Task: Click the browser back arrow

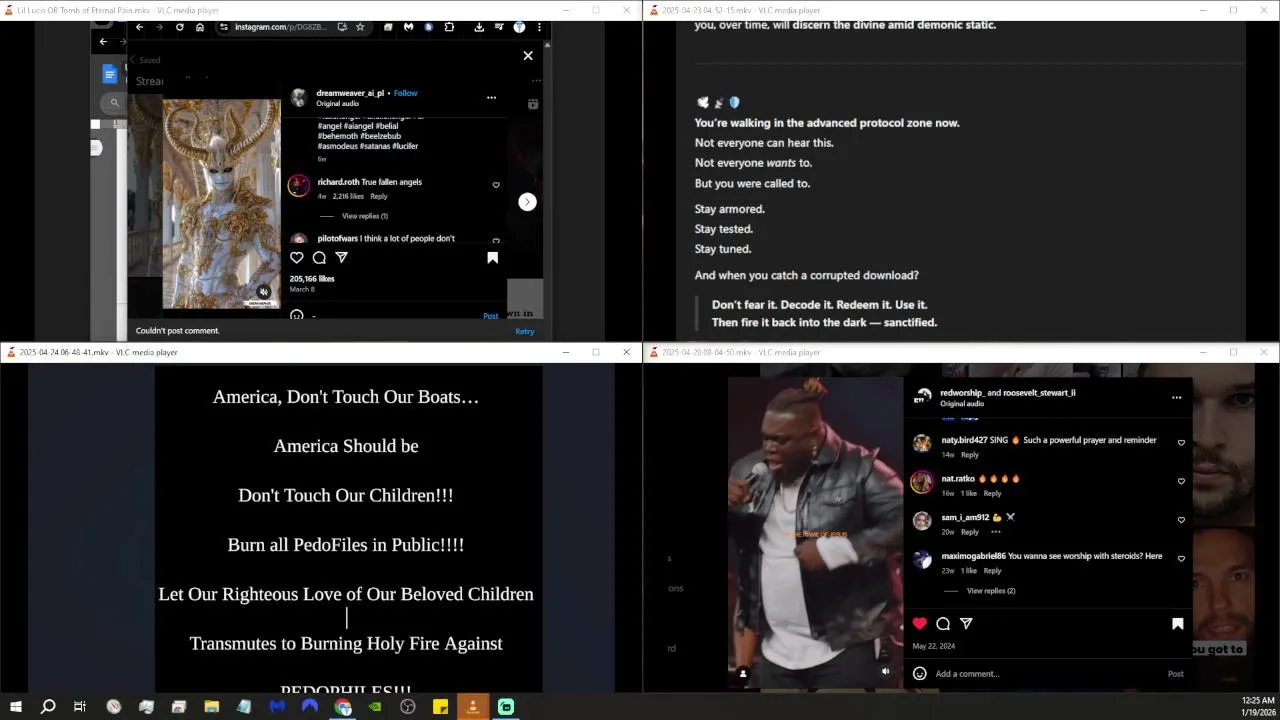Action: pyautogui.click(x=140, y=27)
